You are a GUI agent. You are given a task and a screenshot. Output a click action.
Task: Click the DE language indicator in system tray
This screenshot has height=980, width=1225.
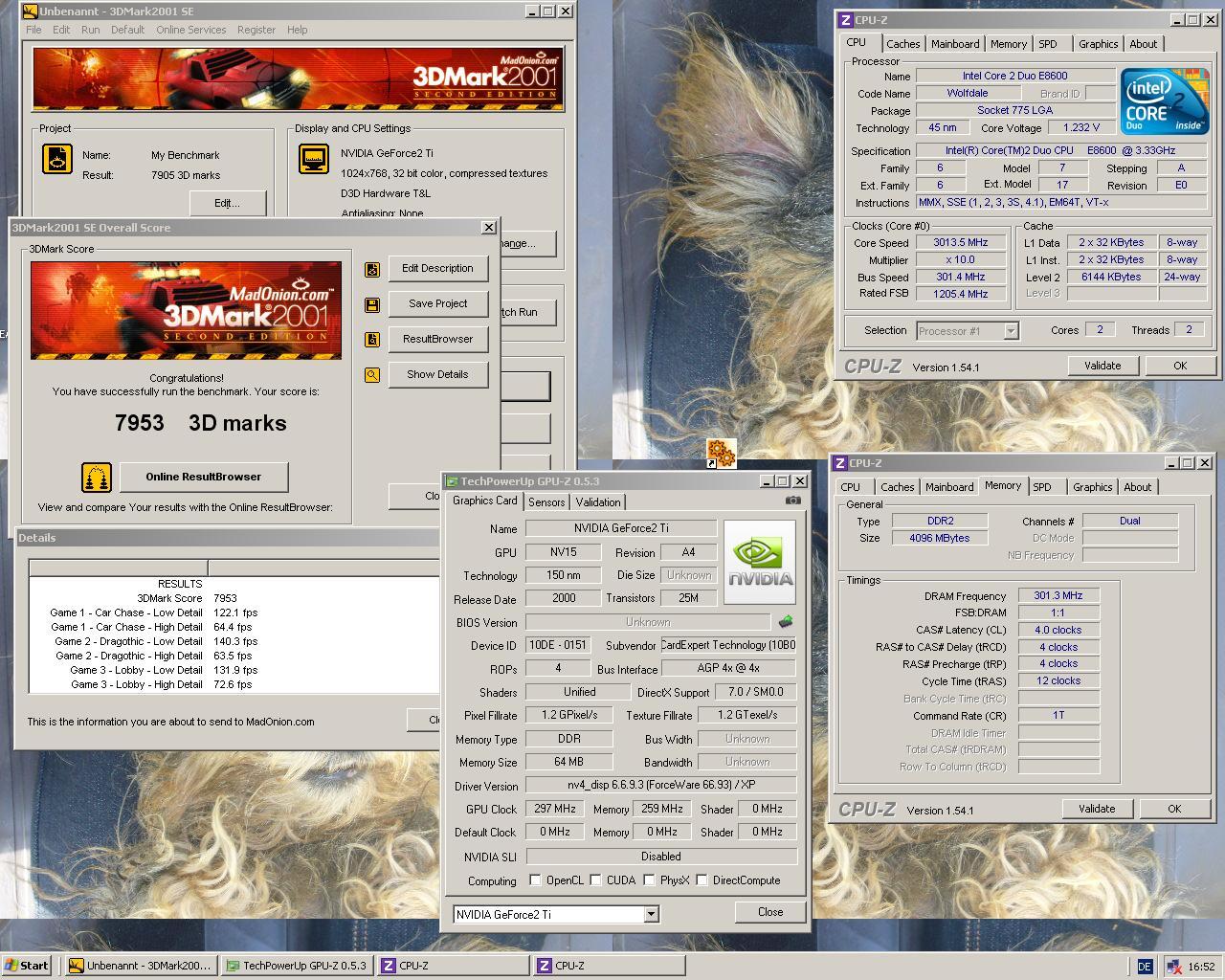pyautogui.click(x=1145, y=967)
